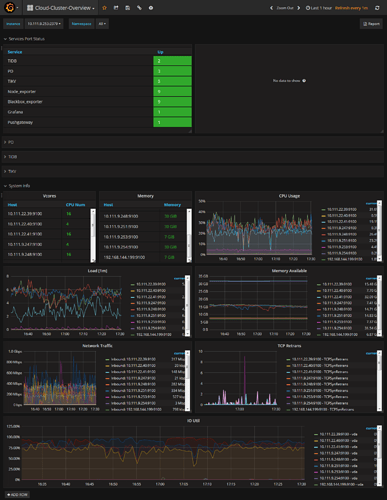This screenshot has width=387, height=500.
Task: Click magenta color swatch in Memory Available legend
Action: click(319, 322)
